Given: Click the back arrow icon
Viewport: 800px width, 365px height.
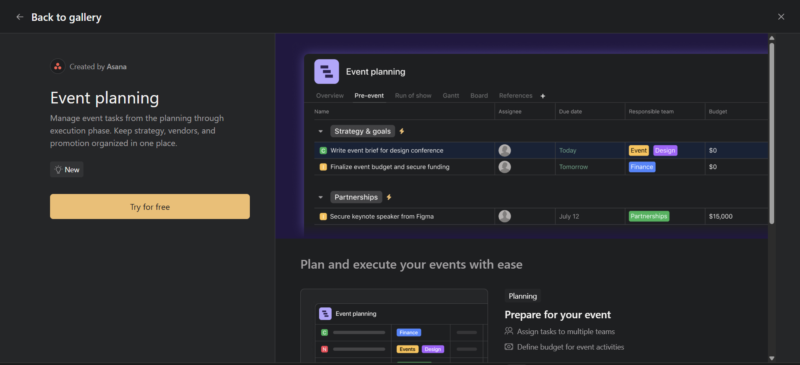Looking at the screenshot, I should 19,17.
